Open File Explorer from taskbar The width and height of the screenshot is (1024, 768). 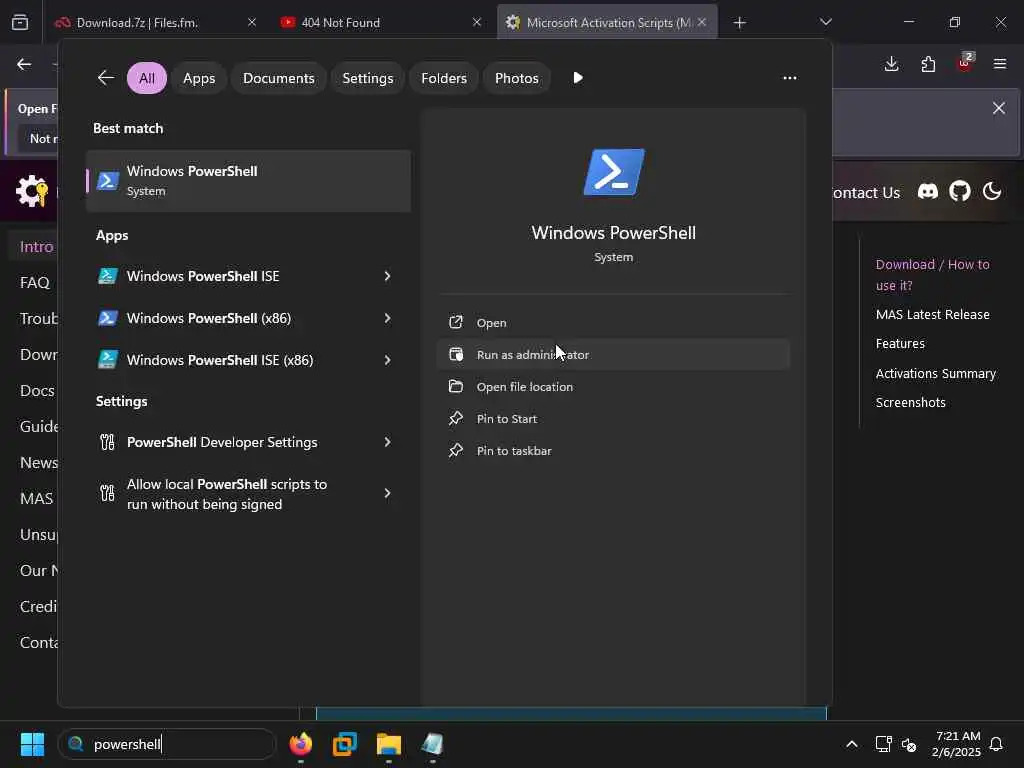[389, 744]
